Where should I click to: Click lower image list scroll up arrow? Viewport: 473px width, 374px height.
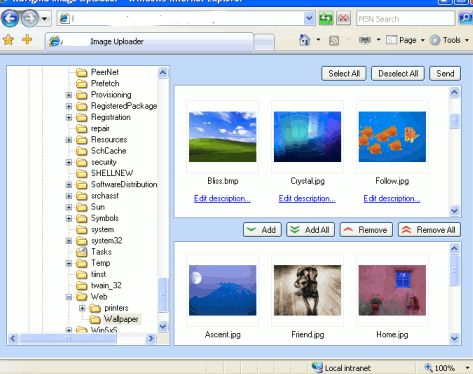coord(454,248)
